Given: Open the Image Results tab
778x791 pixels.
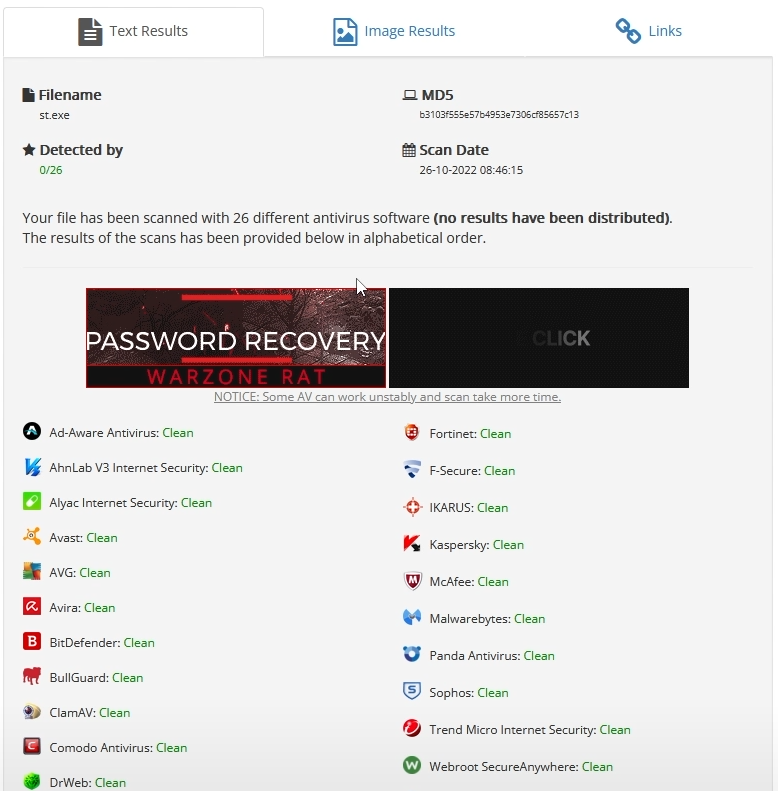Looking at the screenshot, I should pos(394,31).
